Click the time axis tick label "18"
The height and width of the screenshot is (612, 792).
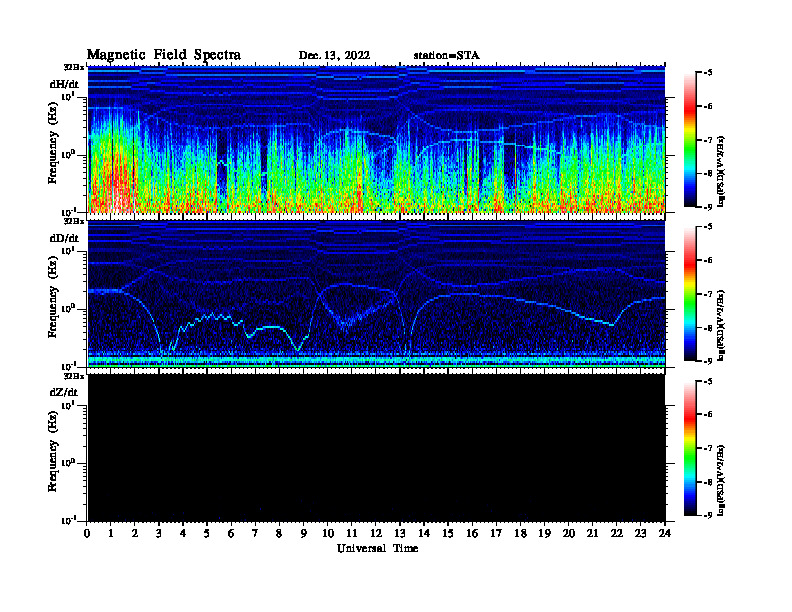[x=520, y=534]
